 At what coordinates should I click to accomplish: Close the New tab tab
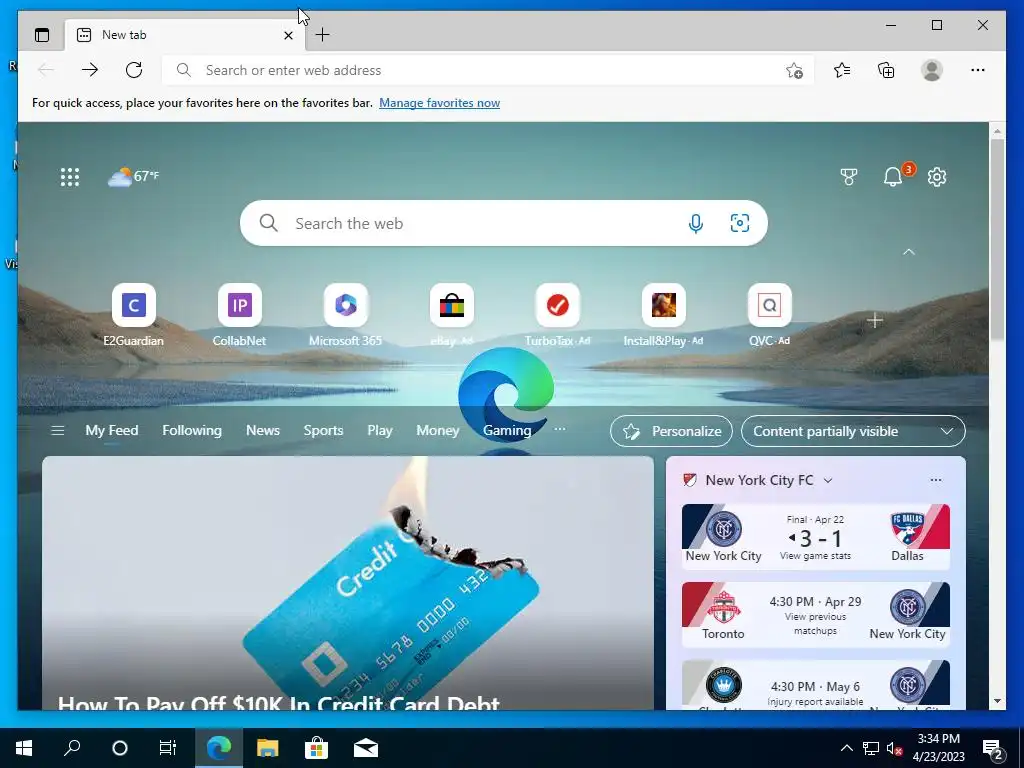click(288, 35)
